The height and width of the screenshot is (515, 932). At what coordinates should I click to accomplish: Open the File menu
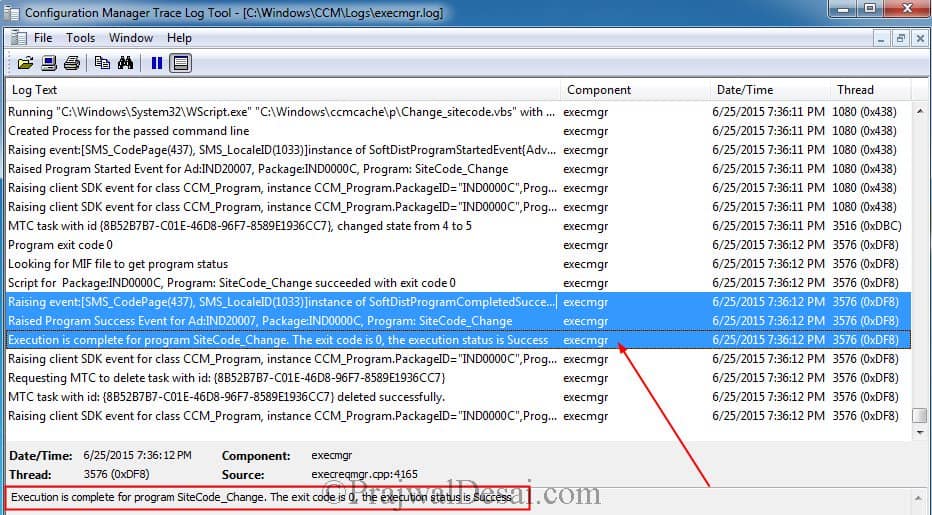pos(43,38)
